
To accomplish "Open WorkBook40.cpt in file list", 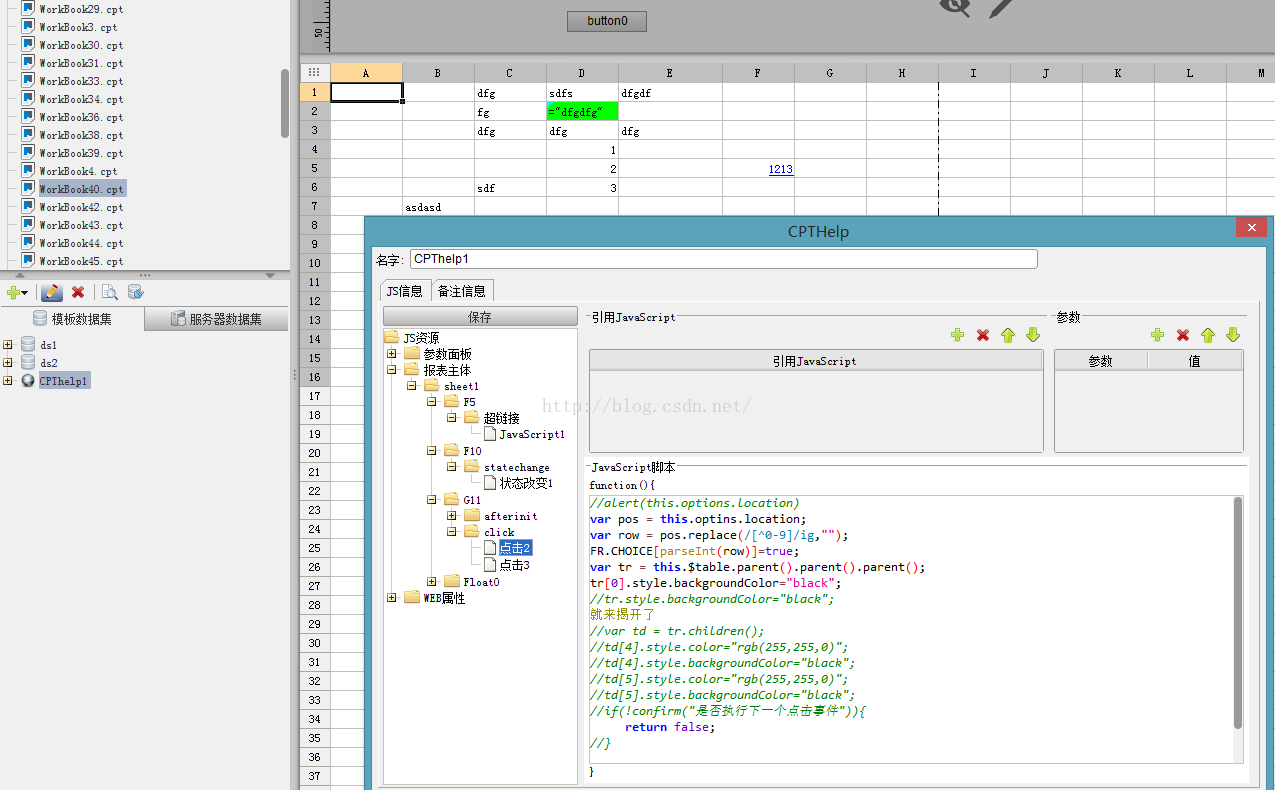I will 81,189.
